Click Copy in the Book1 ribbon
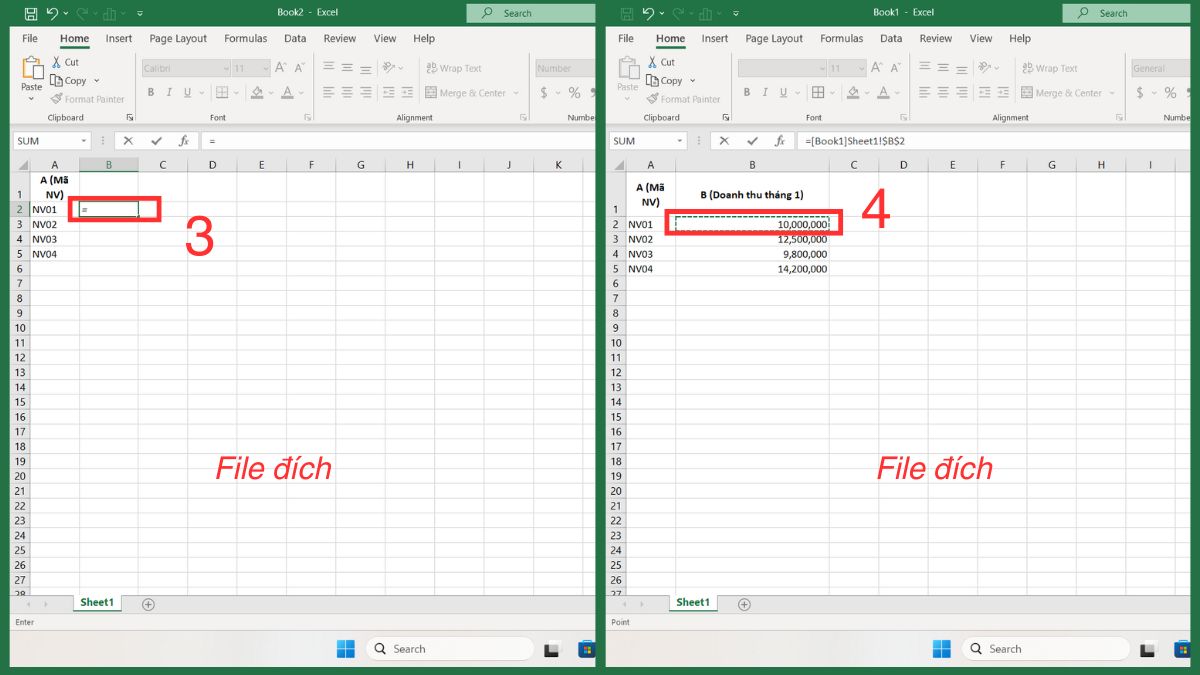This screenshot has width=1200, height=675. pyautogui.click(x=665, y=81)
